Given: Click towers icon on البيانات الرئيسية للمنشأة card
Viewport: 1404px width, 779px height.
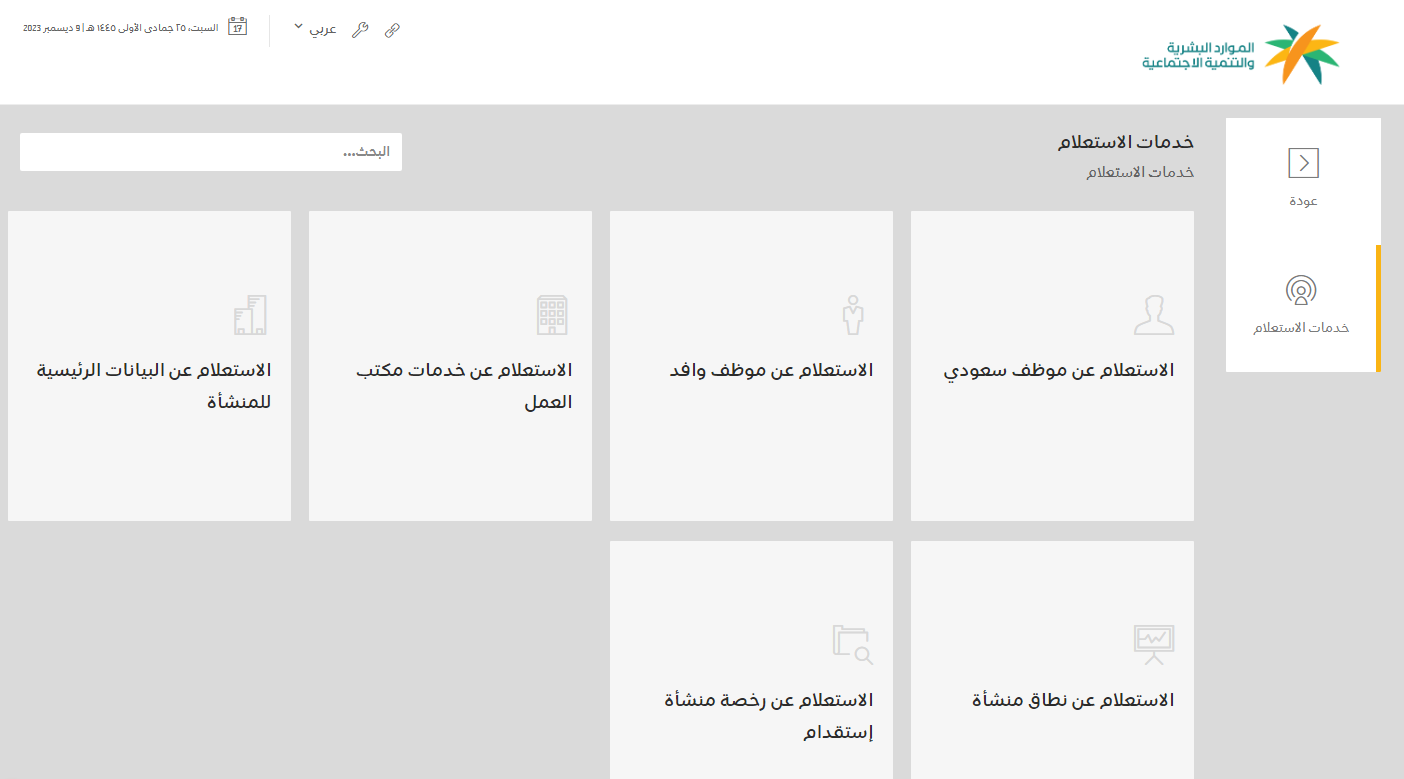Looking at the screenshot, I should pyautogui.click(x=250, y=315).
